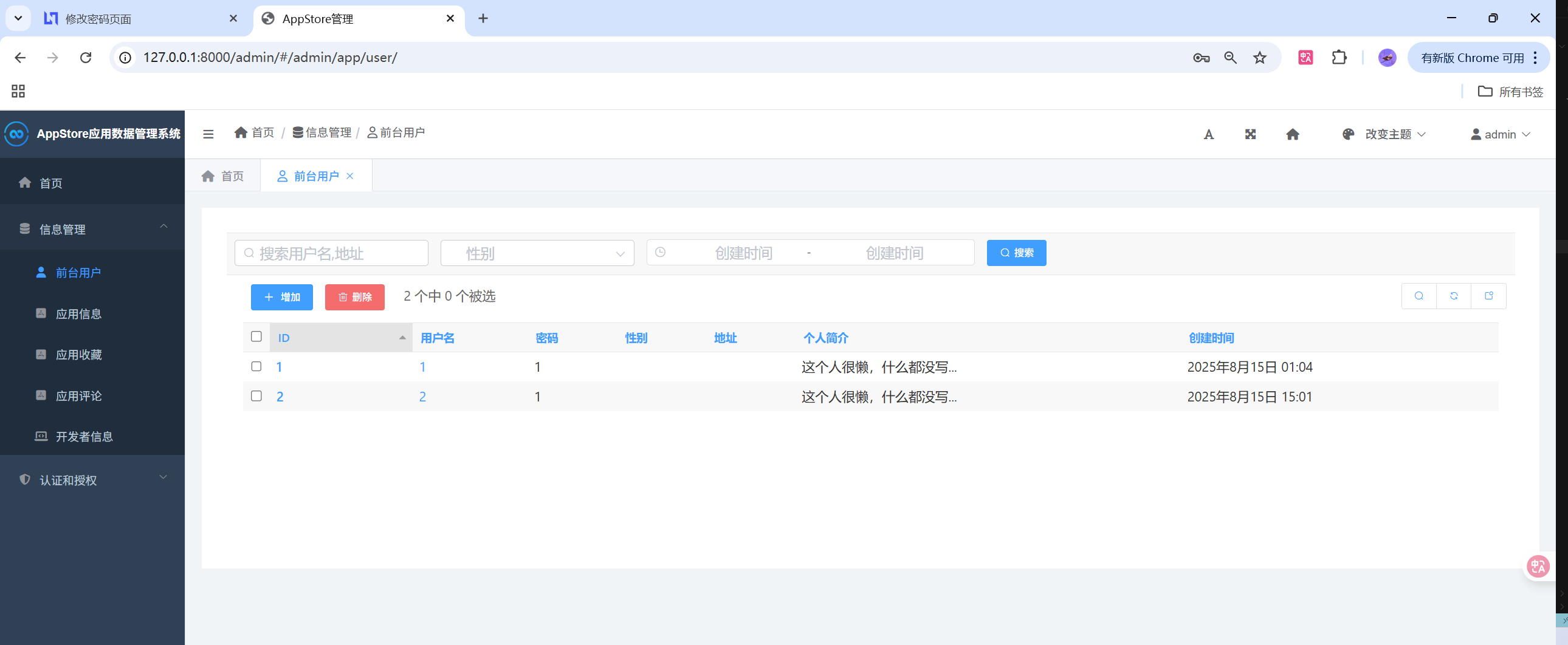Click the home icon in top header

pyautogui.click(x=1293, y=134)
